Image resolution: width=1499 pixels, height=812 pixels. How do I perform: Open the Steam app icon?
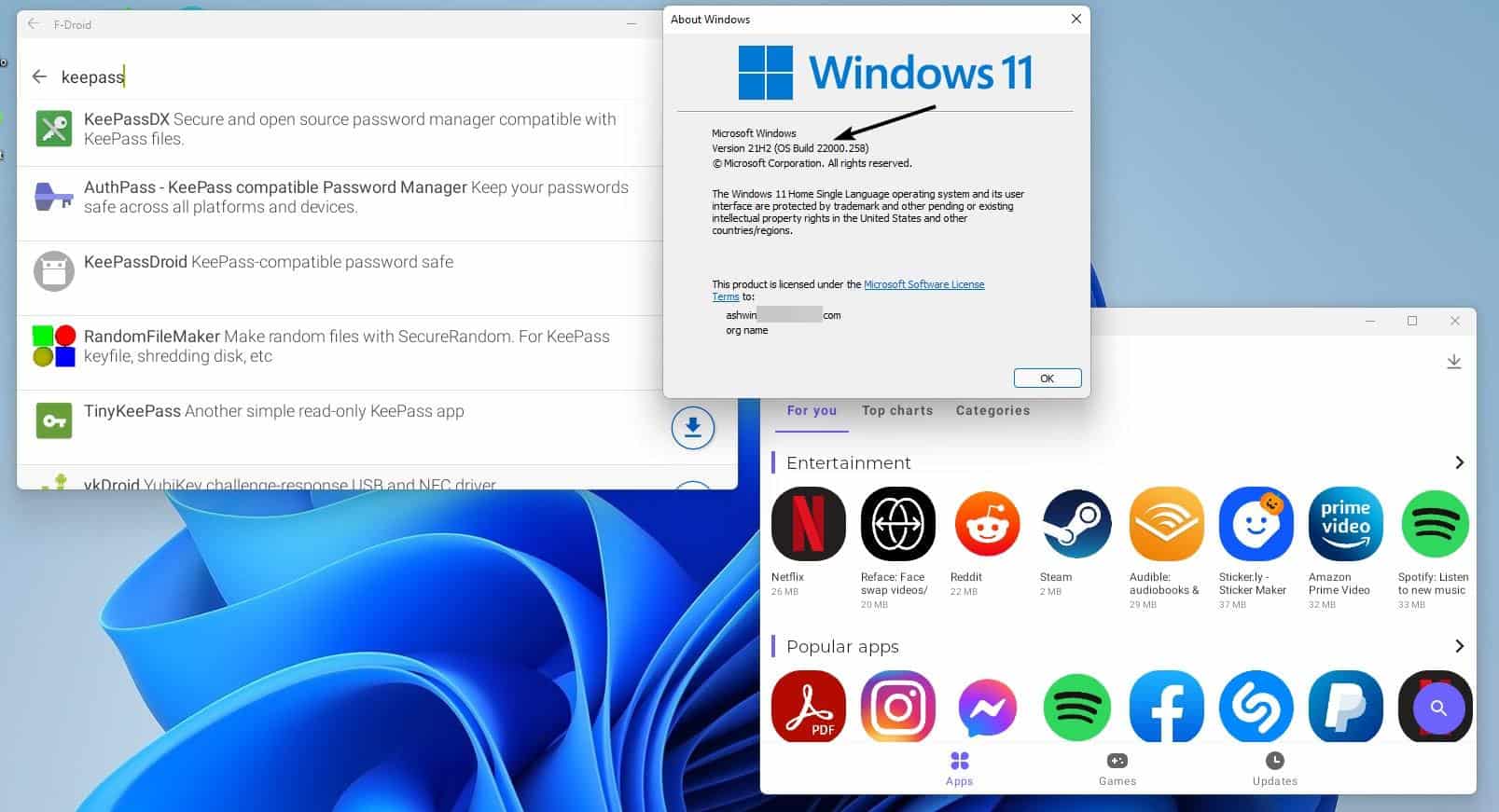1076,524
